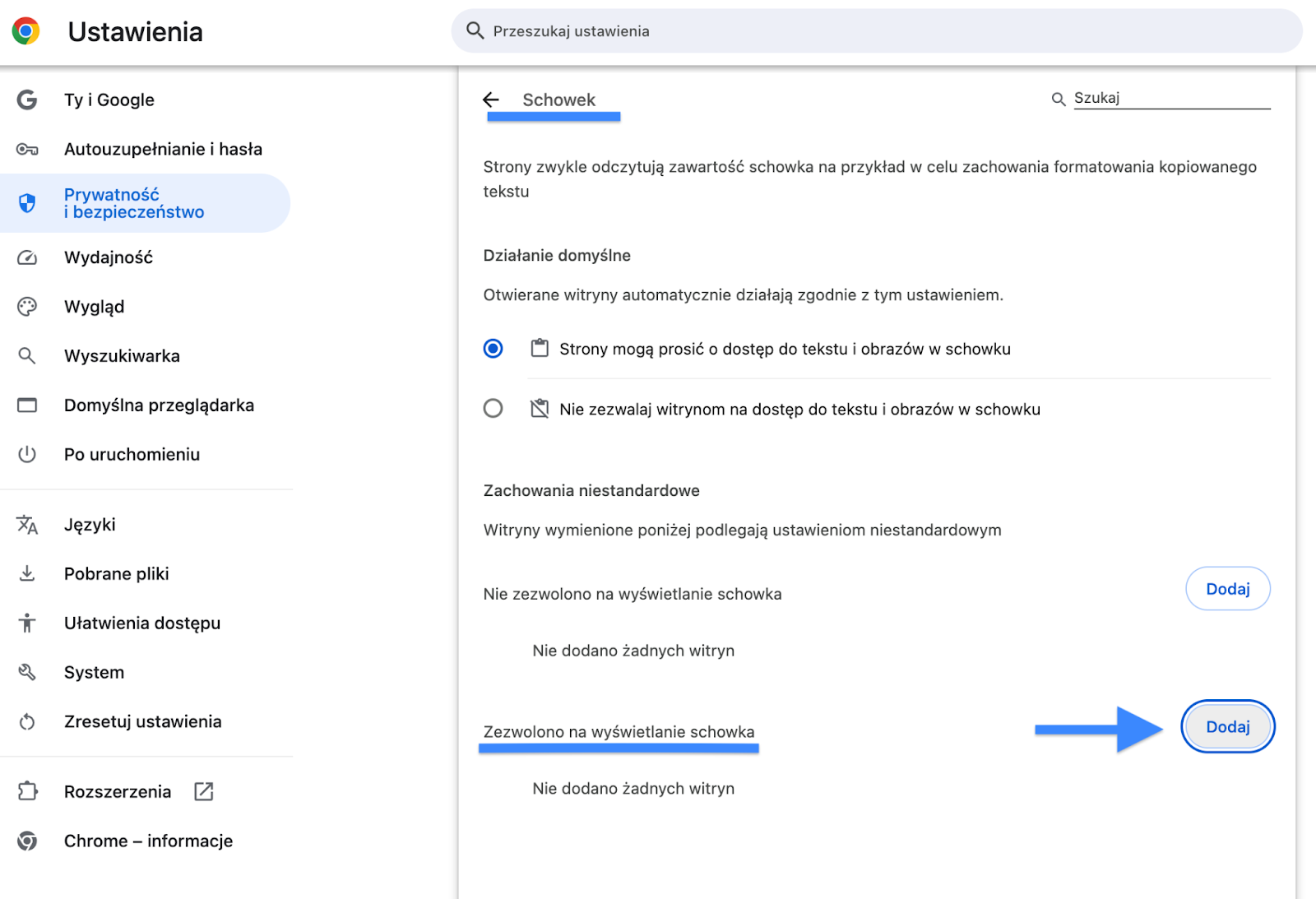Viewport: 1316px width, 899px height.
Task: Click the crossed clipboard icon for blocked option
Action: pyautogui.click(x=540, y=408)
